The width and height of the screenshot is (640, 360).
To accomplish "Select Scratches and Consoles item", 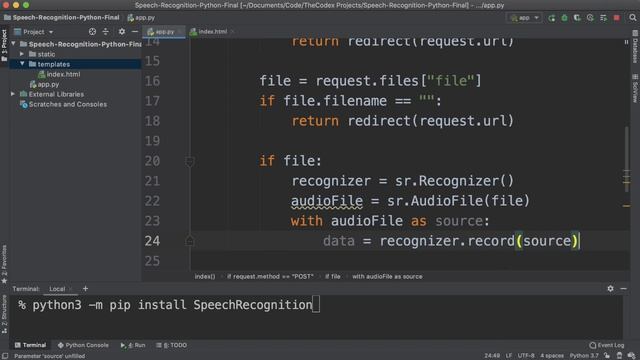I will 64,104.
